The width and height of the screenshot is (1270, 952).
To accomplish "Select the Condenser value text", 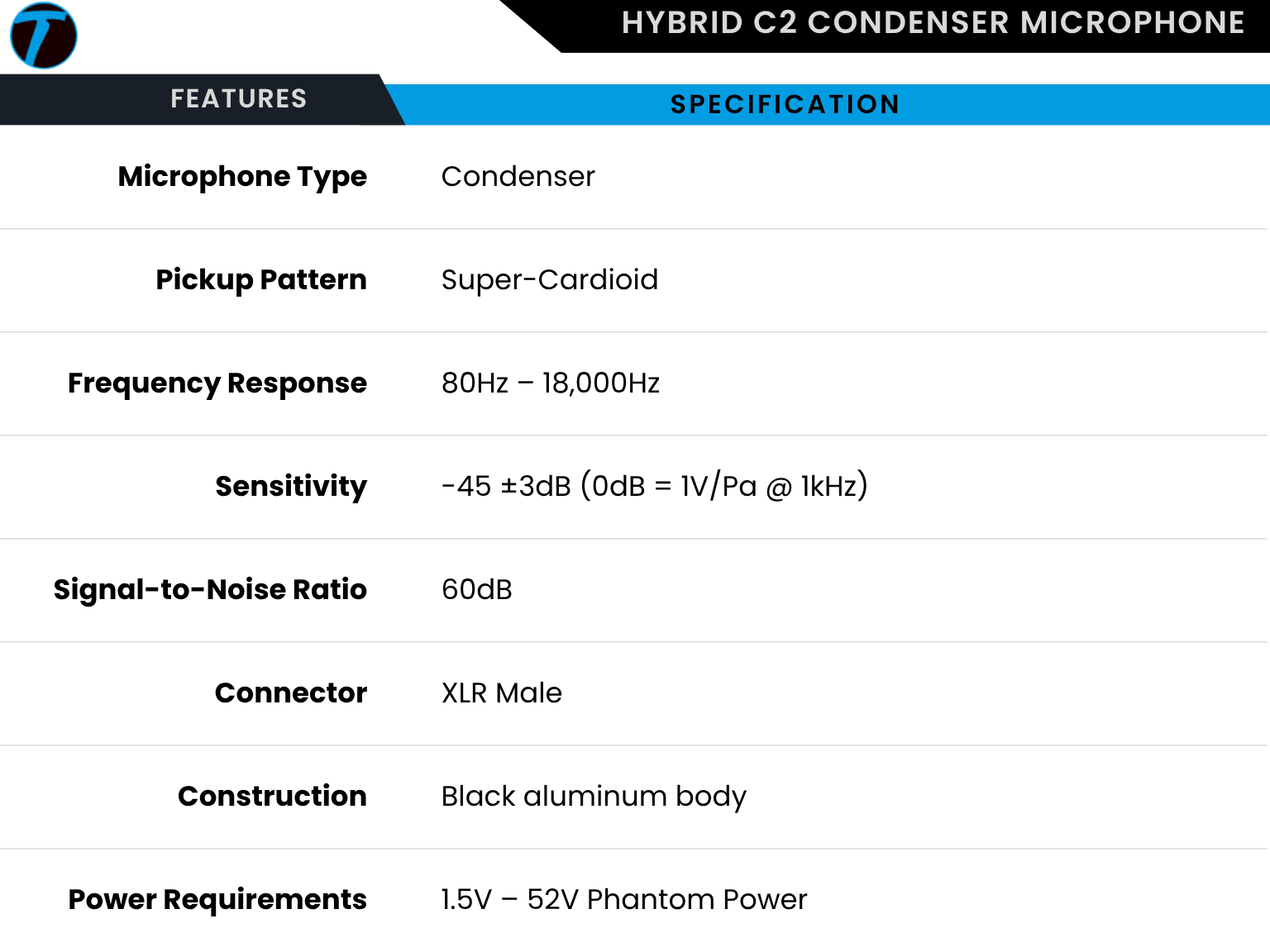I will [x=518, y=177].
